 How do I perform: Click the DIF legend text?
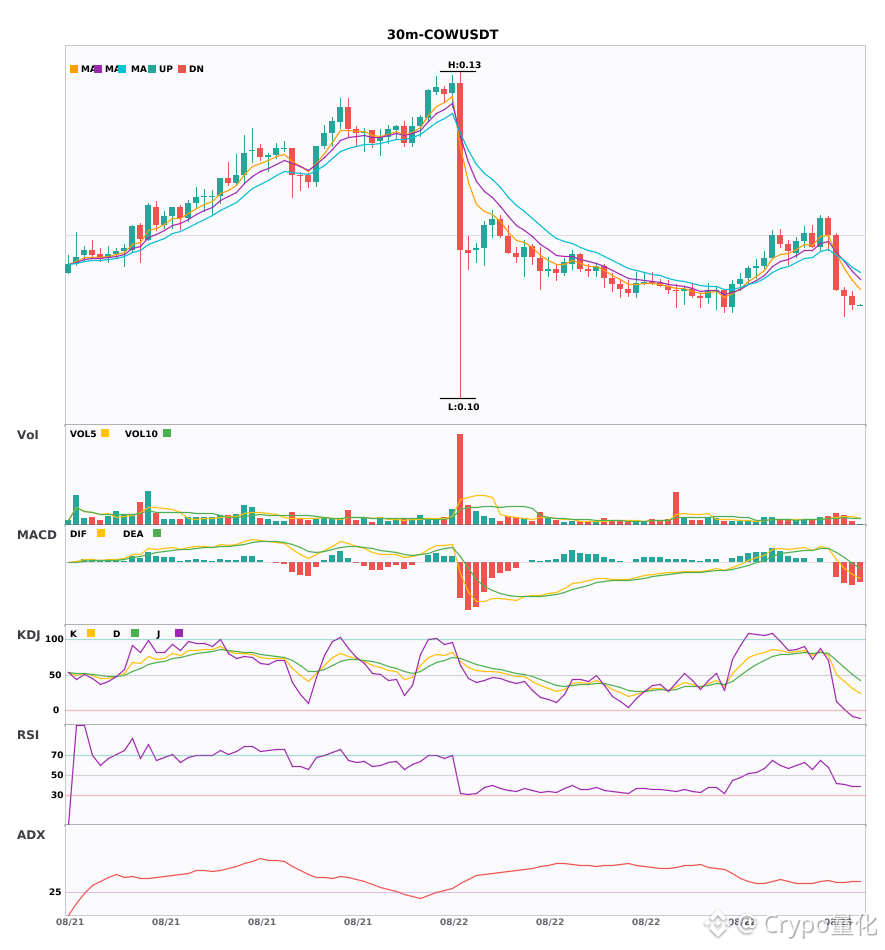click(x=78, y=534)
